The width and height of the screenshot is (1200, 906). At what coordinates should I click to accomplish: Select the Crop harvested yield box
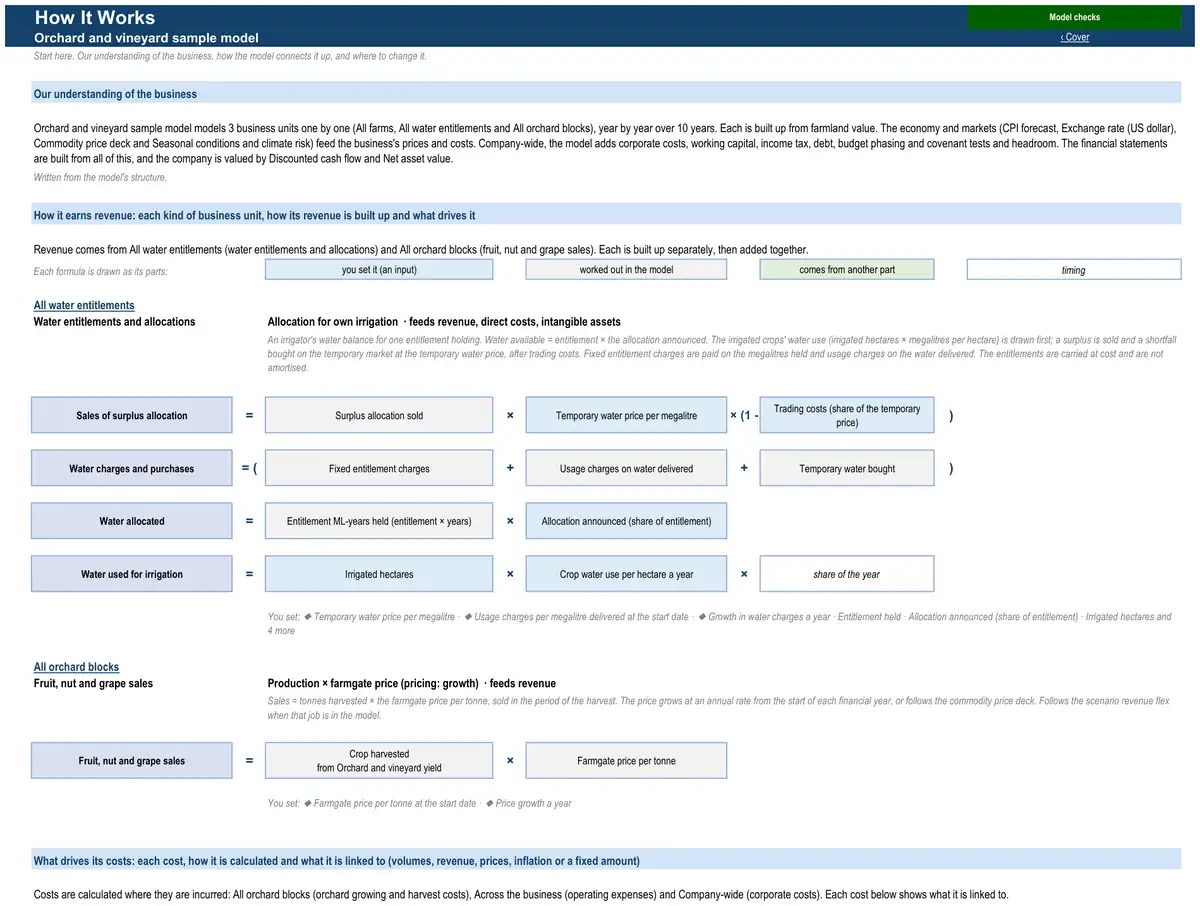(x=379, y=761)
